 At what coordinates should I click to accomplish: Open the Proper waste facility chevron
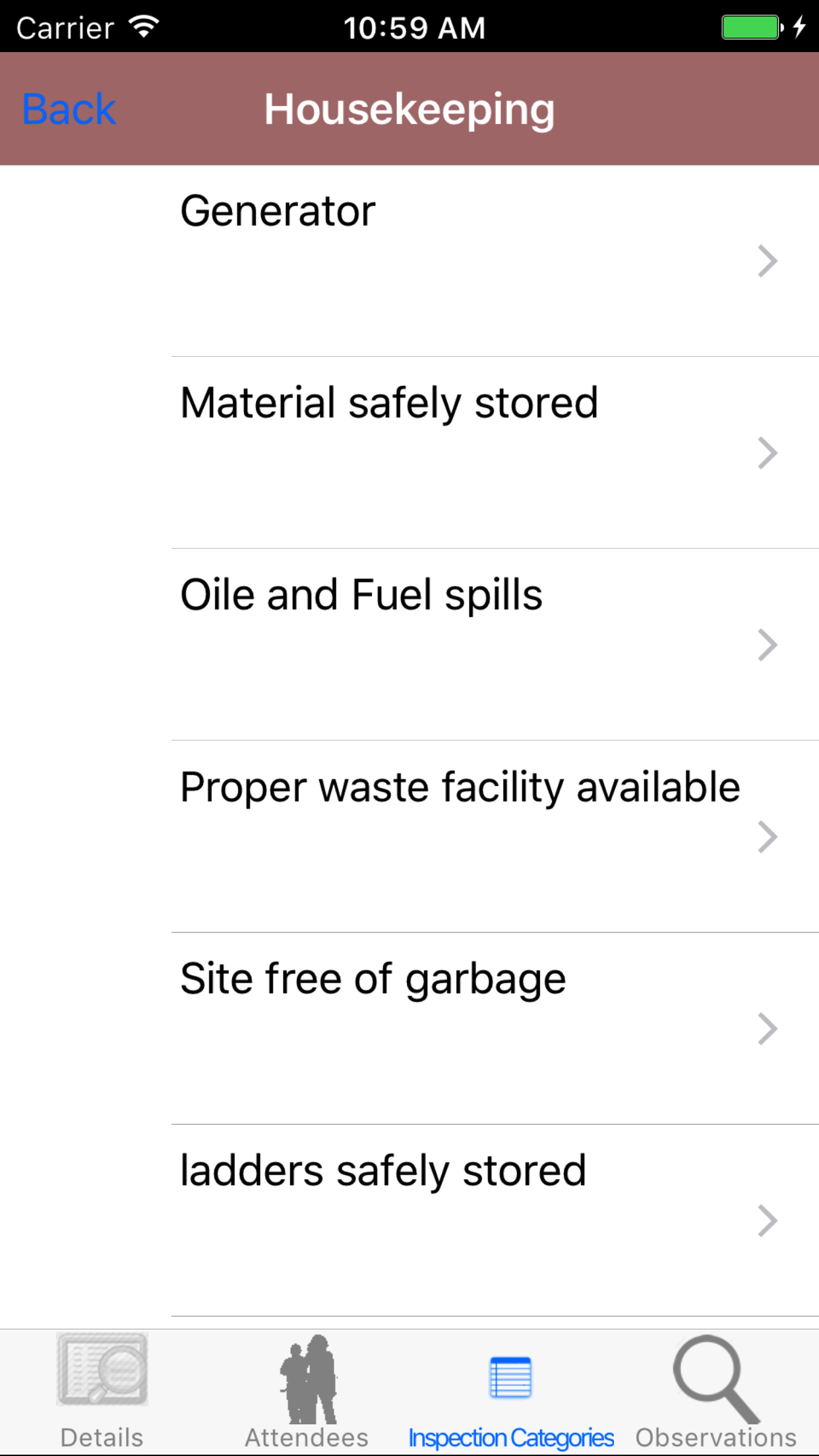(x=767, y=837)
